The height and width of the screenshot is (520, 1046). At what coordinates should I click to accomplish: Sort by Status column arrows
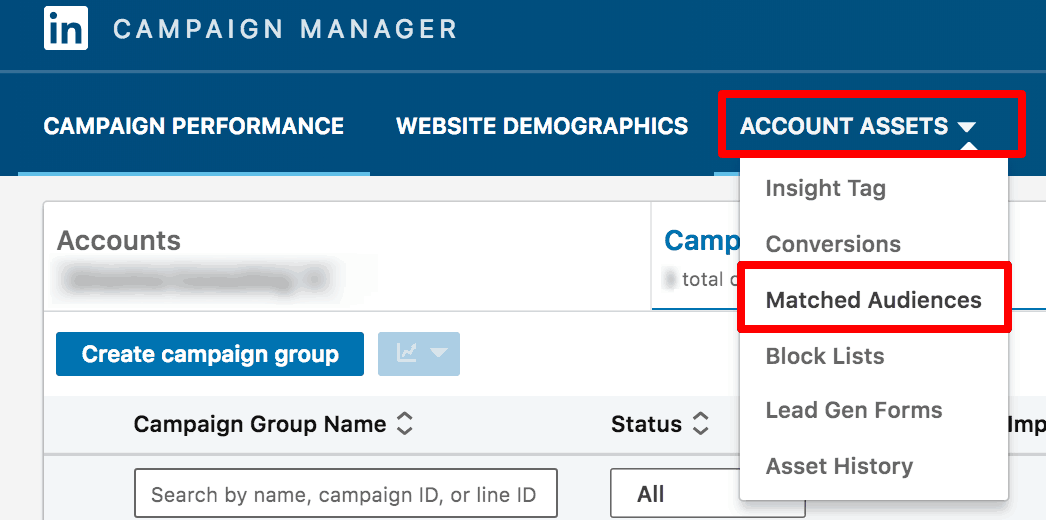(700, 424)
